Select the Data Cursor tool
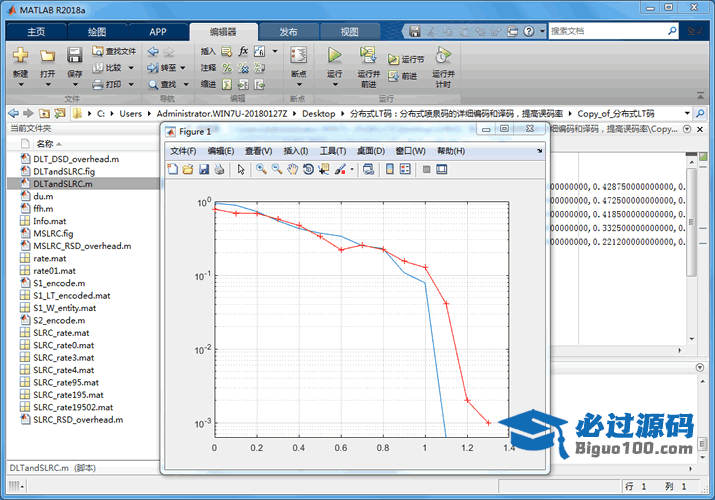Viewport: 715px width, 500px height. 324,170
